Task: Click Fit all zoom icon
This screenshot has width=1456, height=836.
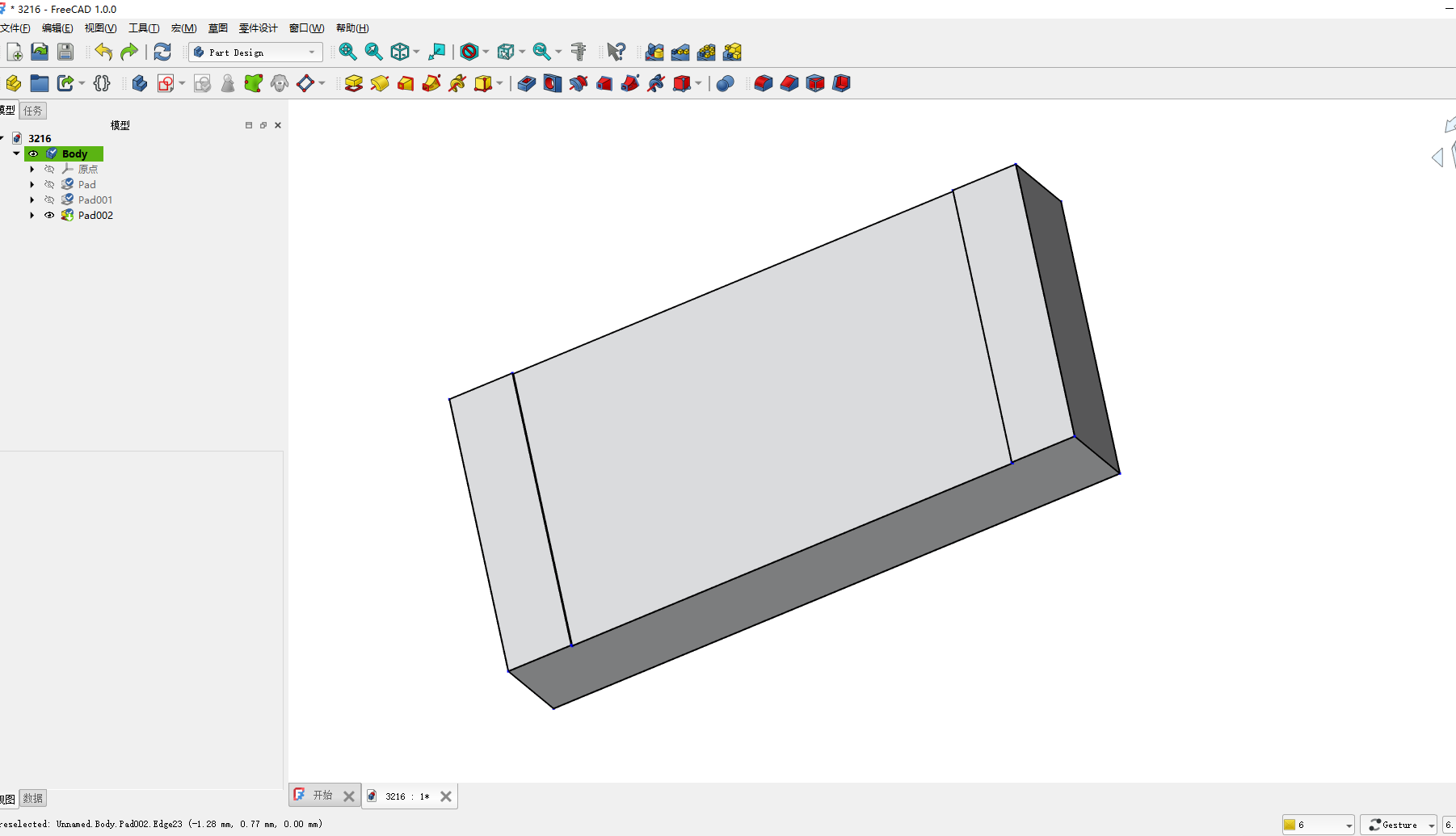Action: click(347, 52)
